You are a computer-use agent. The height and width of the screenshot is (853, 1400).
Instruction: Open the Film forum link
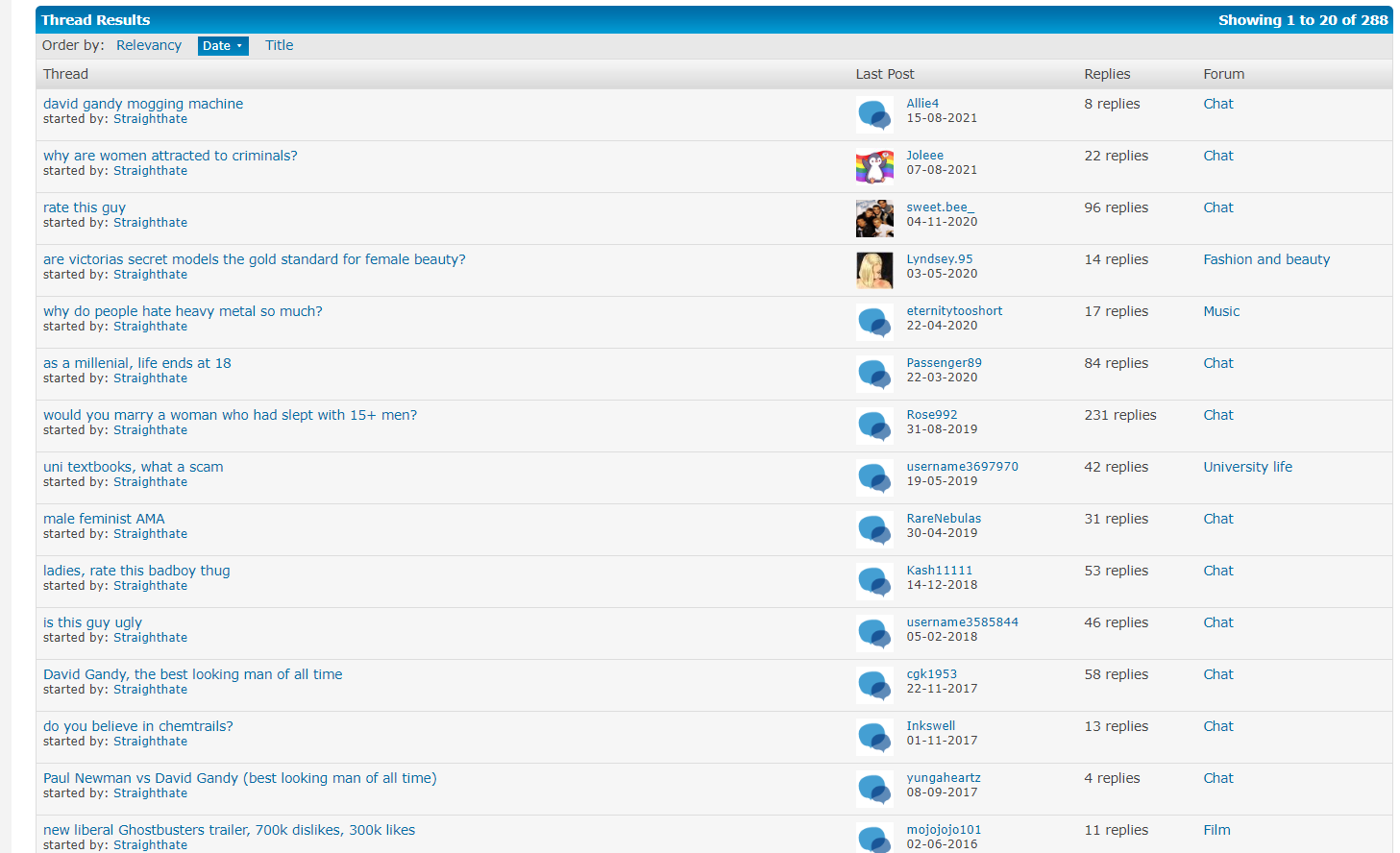[1216, 830]
